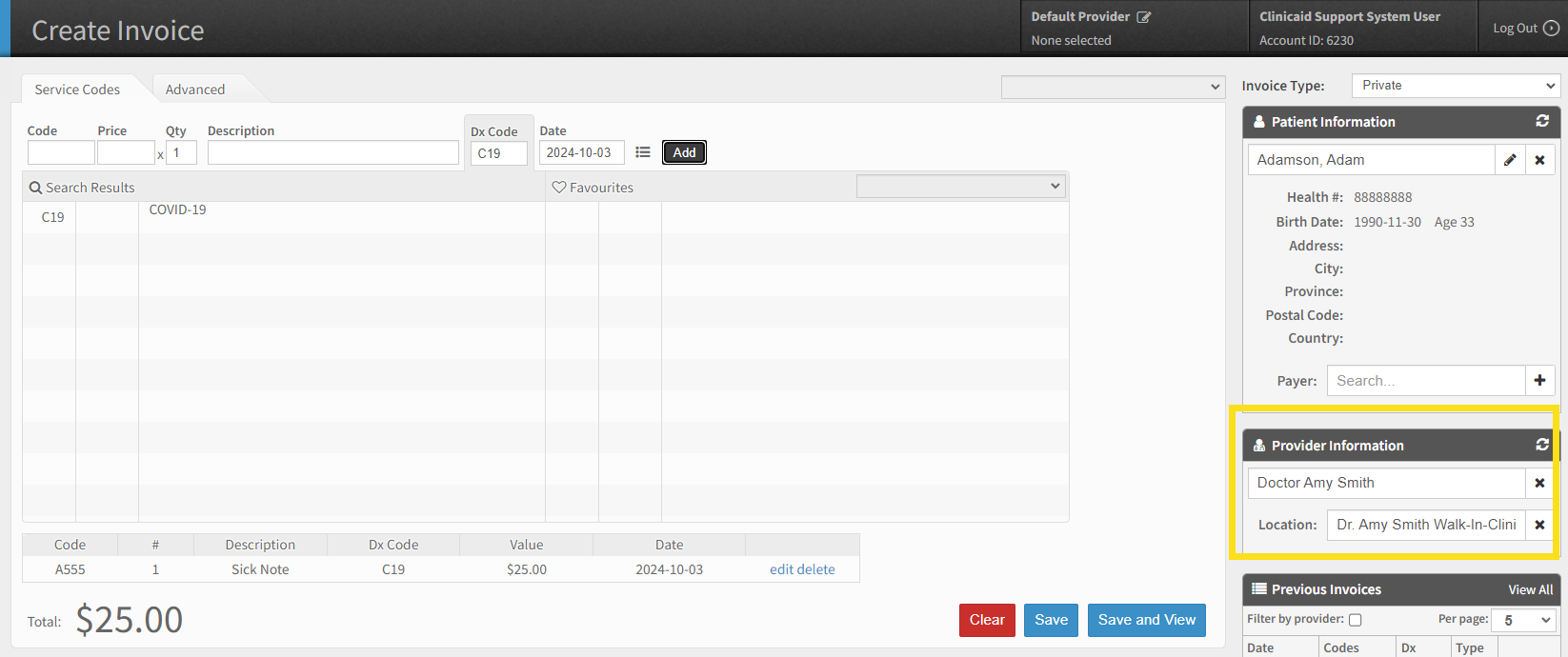This screenshot has height=657, width=1568.
Task: Add a new payer with plus icon
Action: 1540,380
